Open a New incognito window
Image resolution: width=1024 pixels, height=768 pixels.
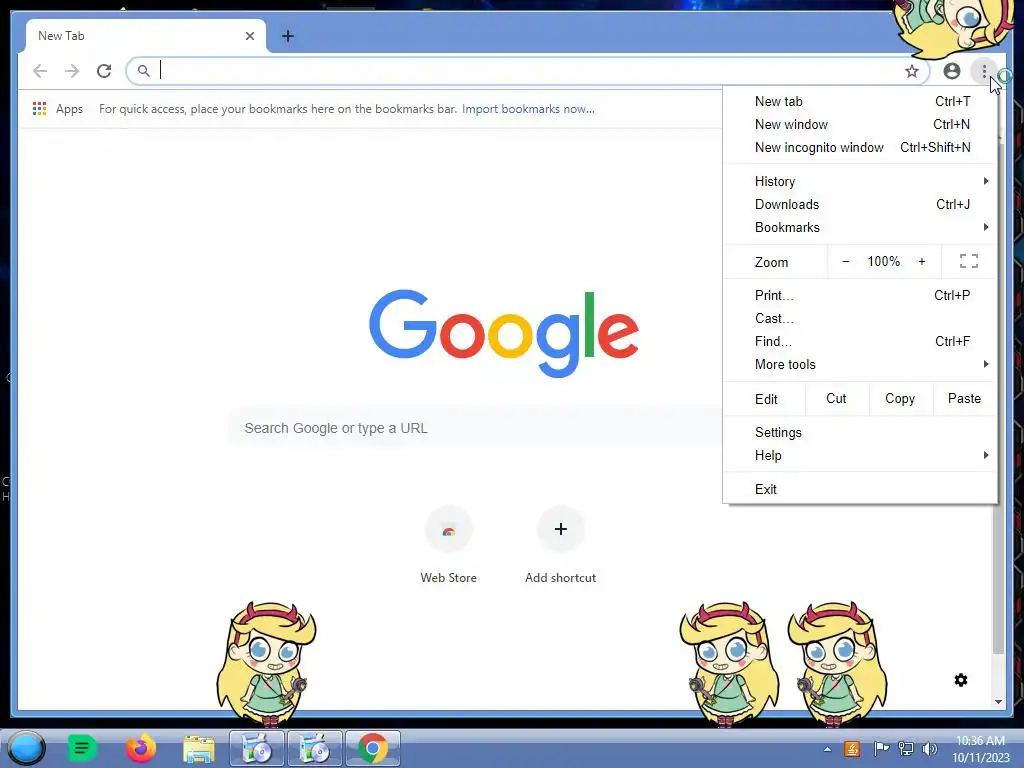861,148
